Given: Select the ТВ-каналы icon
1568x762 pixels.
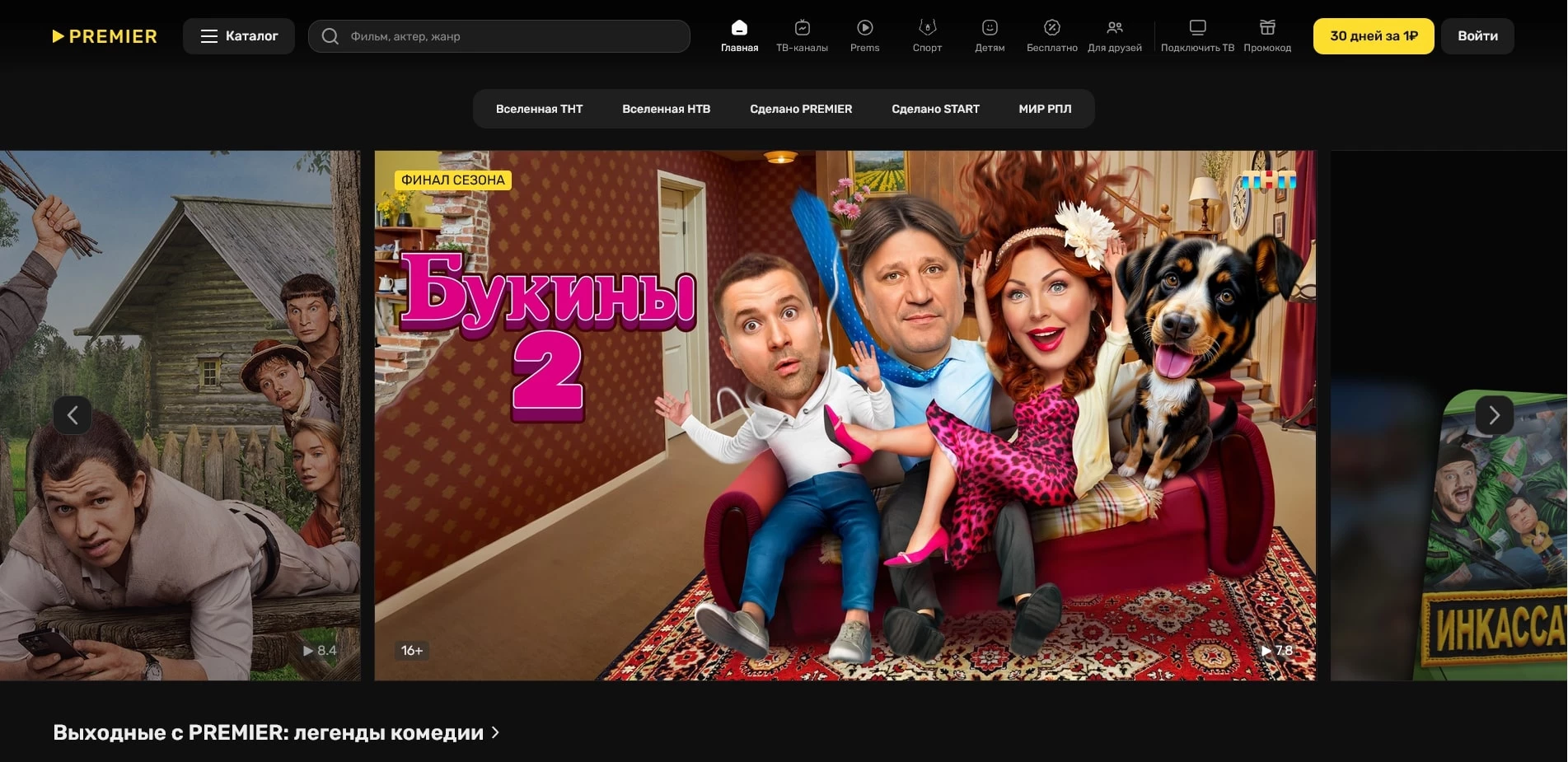Looking at the screenshot, I should click(x=801, y=26).
